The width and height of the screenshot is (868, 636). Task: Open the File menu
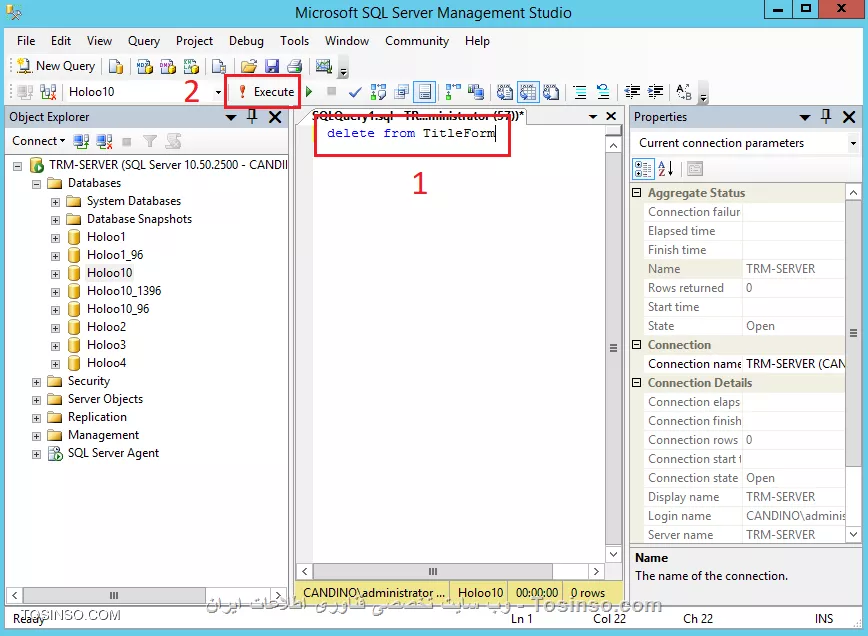point(26,41)
